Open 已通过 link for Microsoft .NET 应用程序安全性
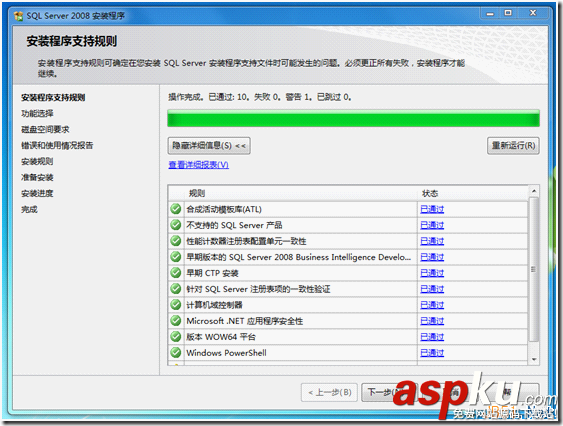This screenshot has height=426, width=563. pos(432,321)
